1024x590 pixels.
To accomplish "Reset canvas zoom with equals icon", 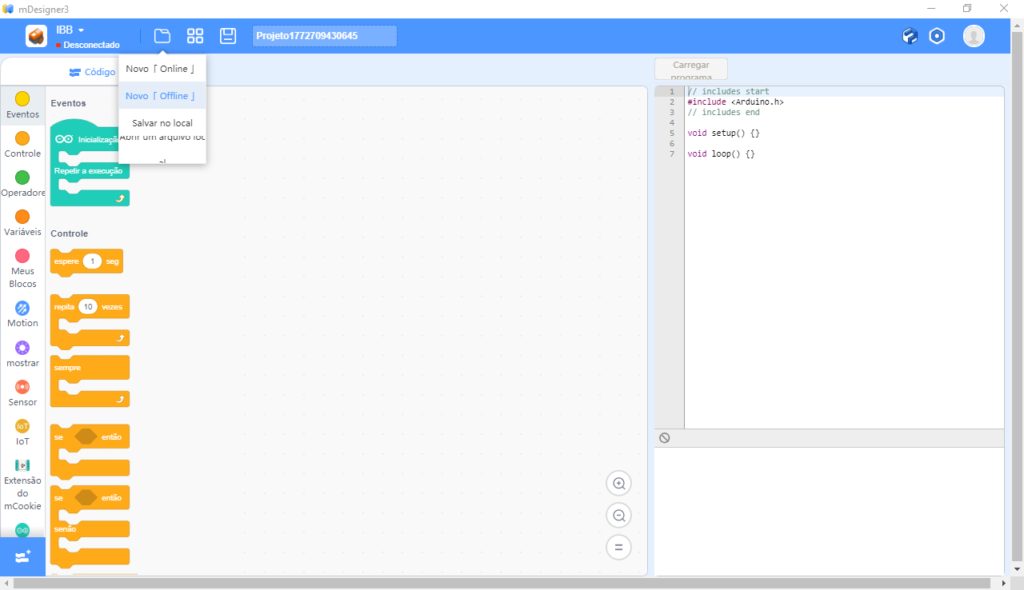I will [619, 547].
